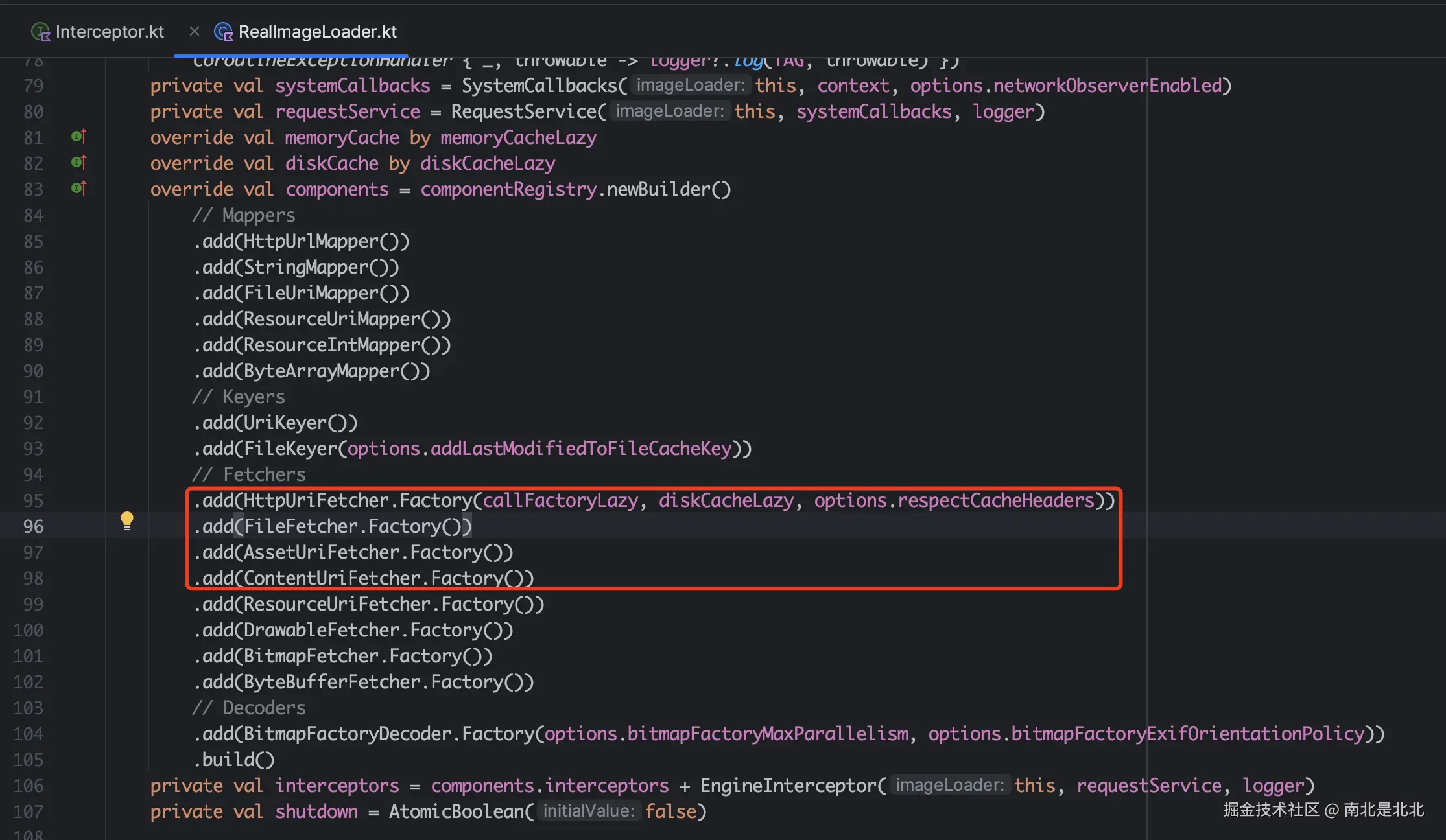Screen dimensions: 1446x840
Task: Select the RealImageLoader.kt tab
Action: click(317, 32)
